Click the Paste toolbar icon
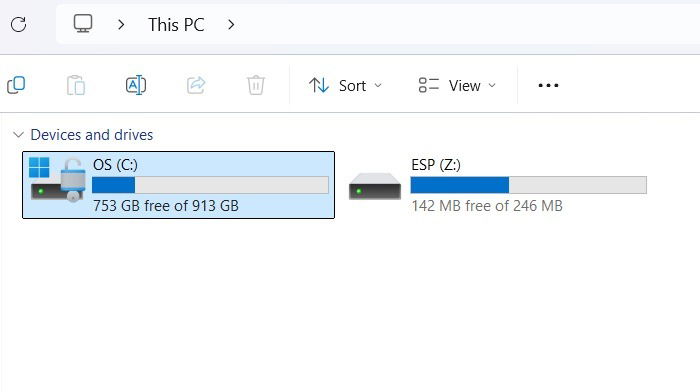This screenshot has width=700, height=392. (x=76, y=85)
